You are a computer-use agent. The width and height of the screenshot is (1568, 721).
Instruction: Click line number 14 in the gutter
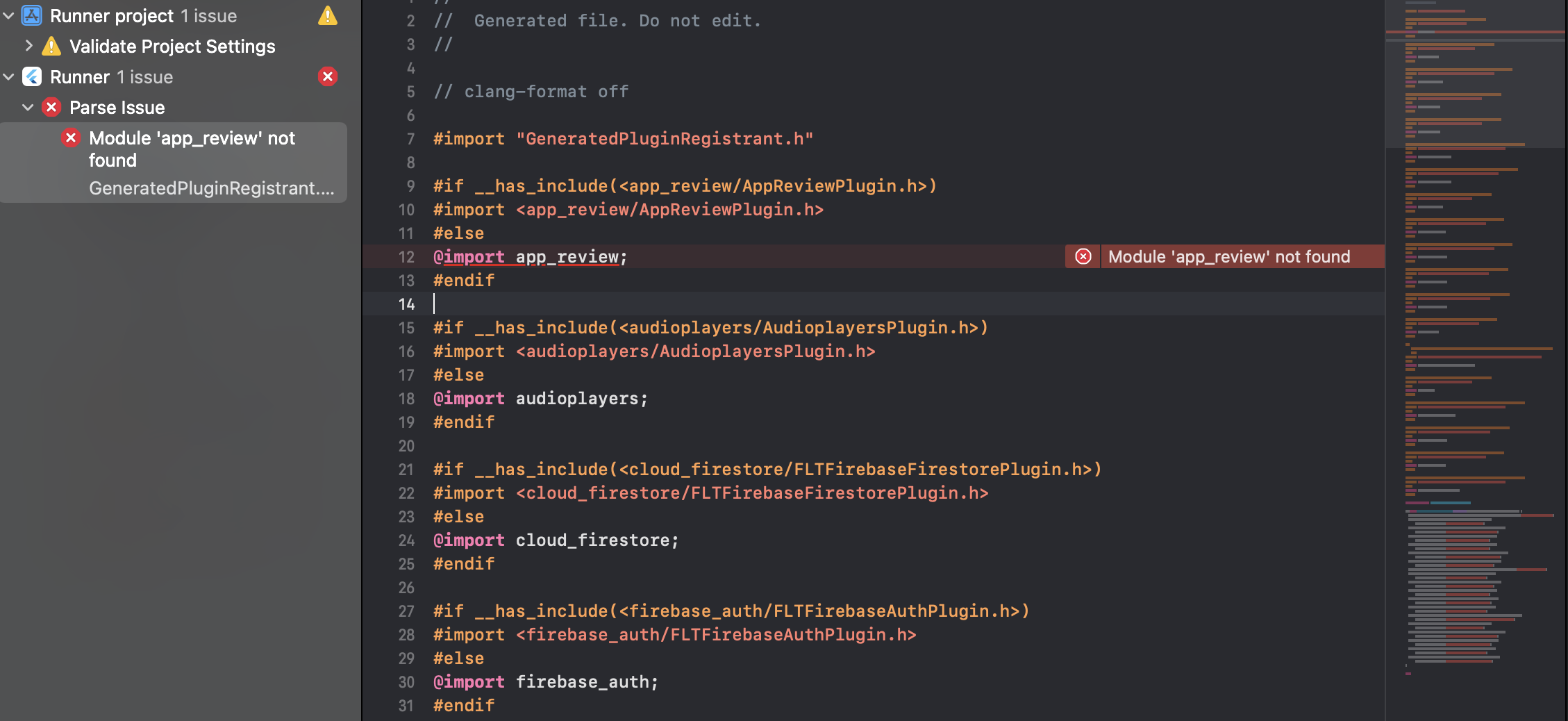point(406,304)
